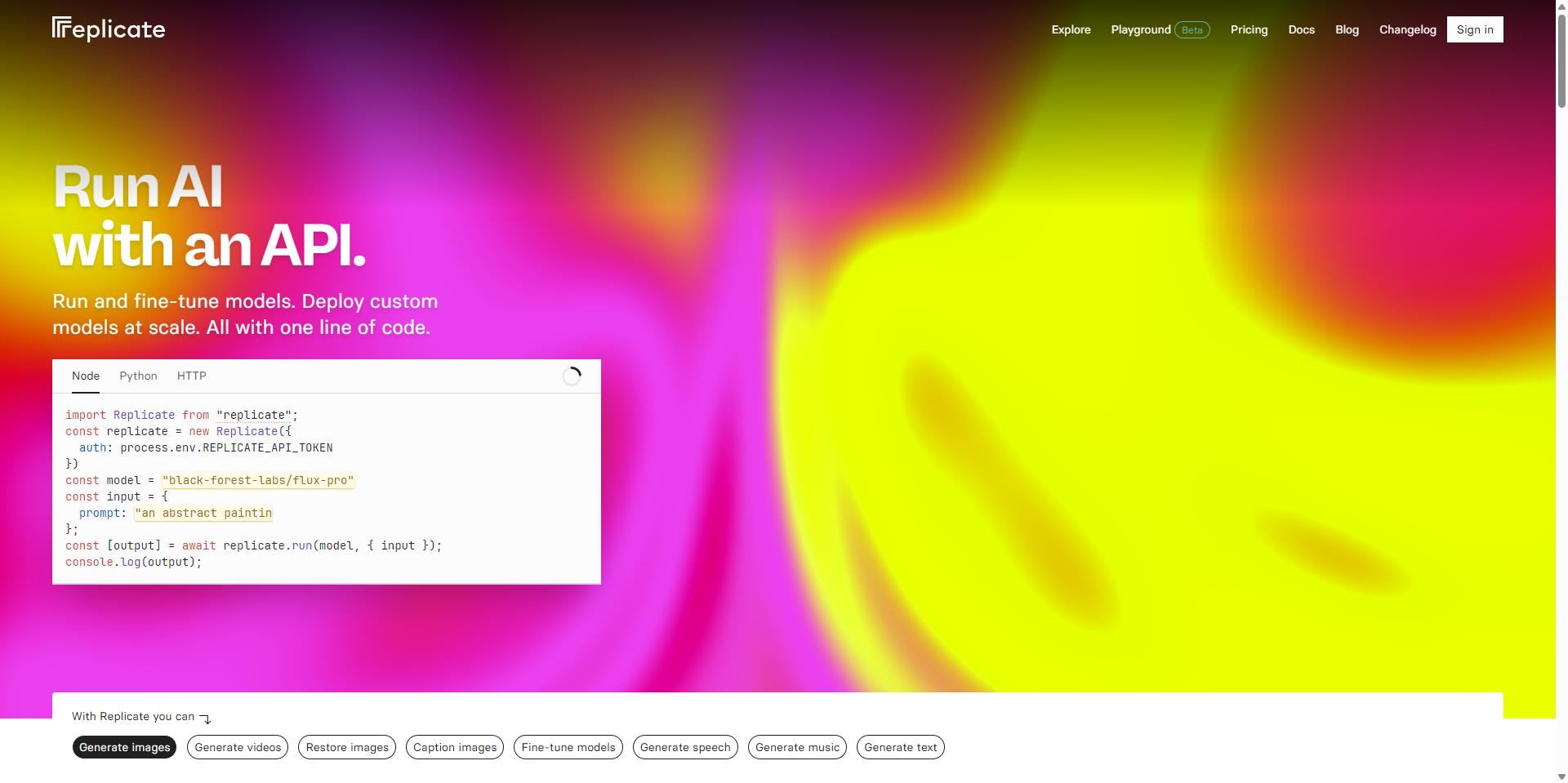
Task: Switch to the Python code tab
Action: click(138, 376)
